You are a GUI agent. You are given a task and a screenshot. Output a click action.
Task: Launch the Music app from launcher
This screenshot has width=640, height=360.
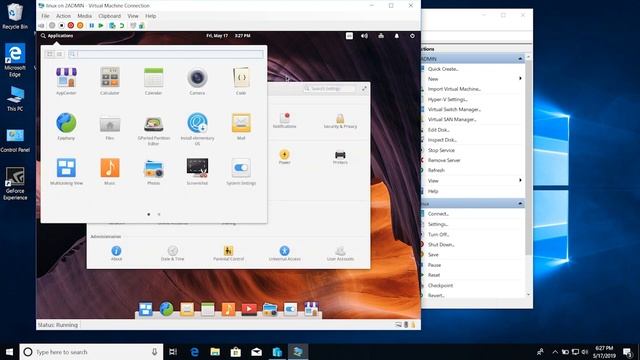click(110, 172)
